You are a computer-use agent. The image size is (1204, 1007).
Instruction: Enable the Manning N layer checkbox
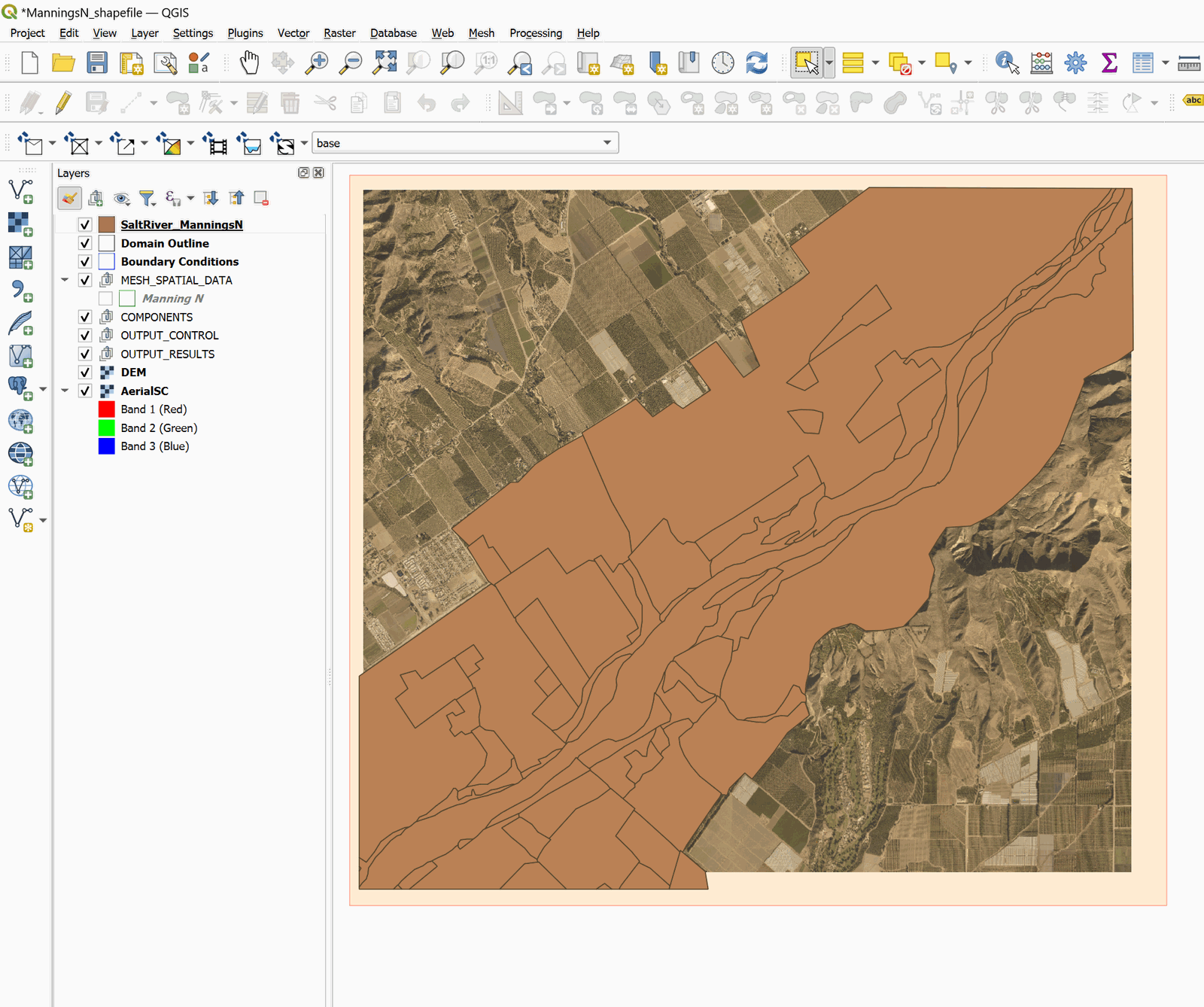(x=105, y=299)
